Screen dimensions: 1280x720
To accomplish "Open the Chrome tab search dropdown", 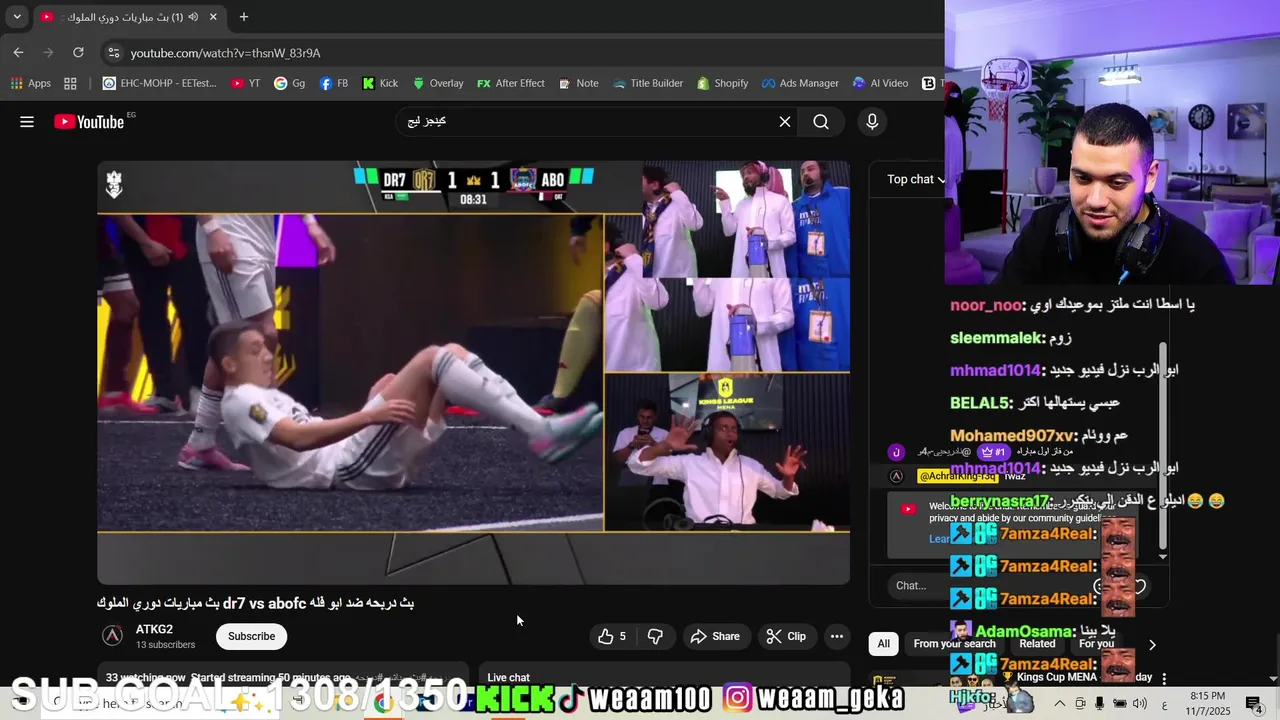I will pos(17,17).
